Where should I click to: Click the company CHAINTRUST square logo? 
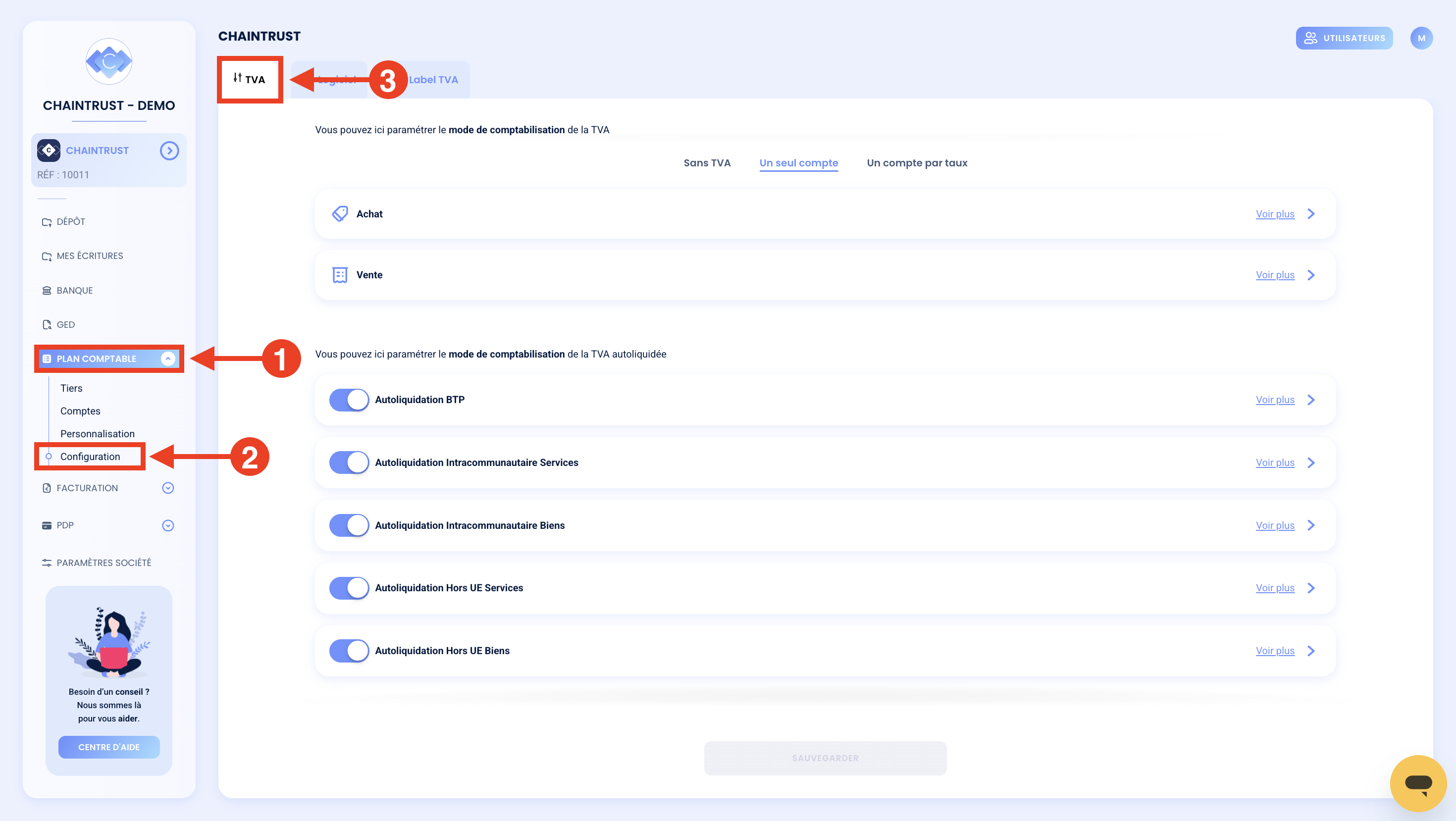pyautogui.click(x=49, y=151)
